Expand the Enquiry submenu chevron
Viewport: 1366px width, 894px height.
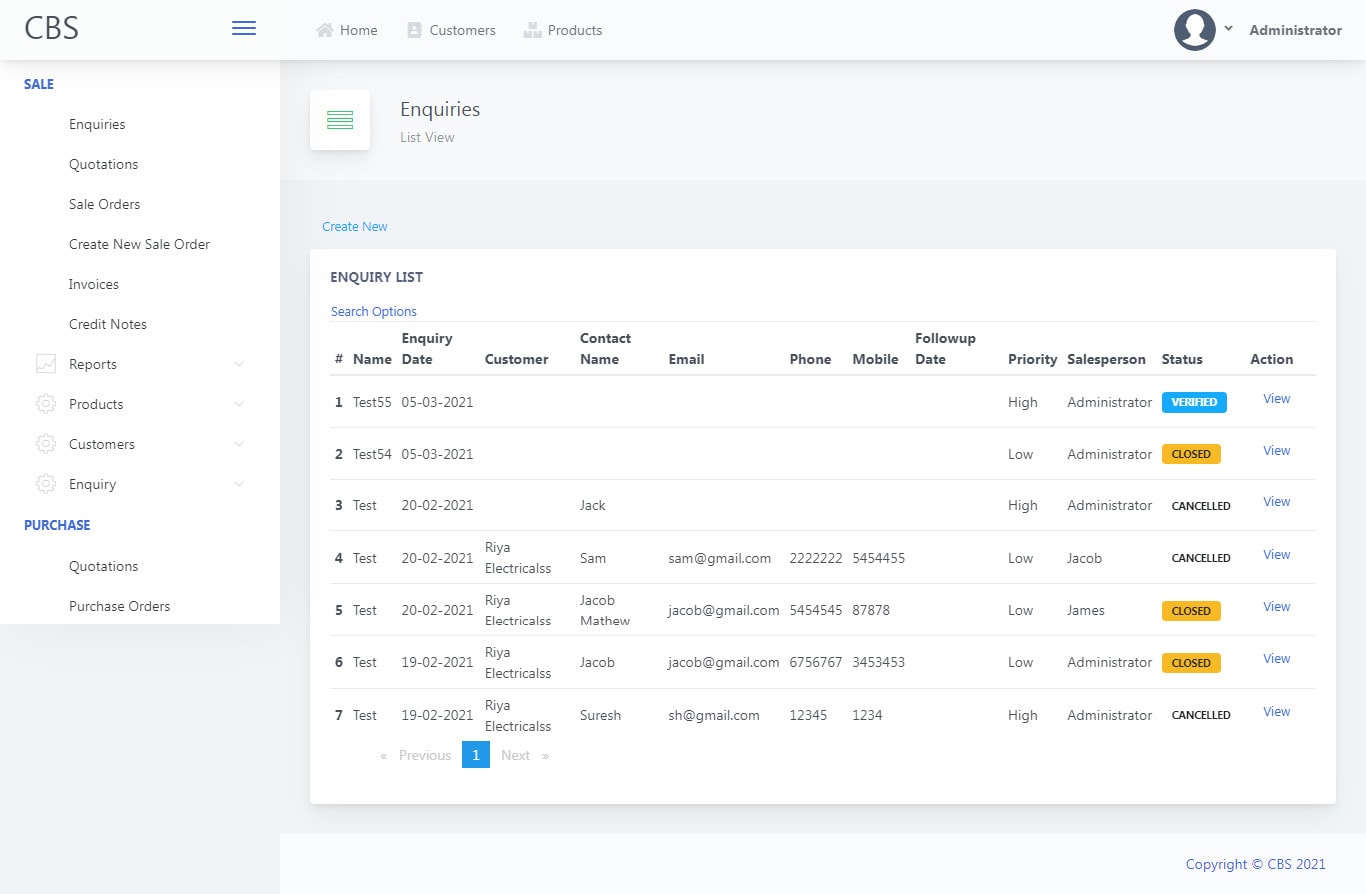click(239, 484)
